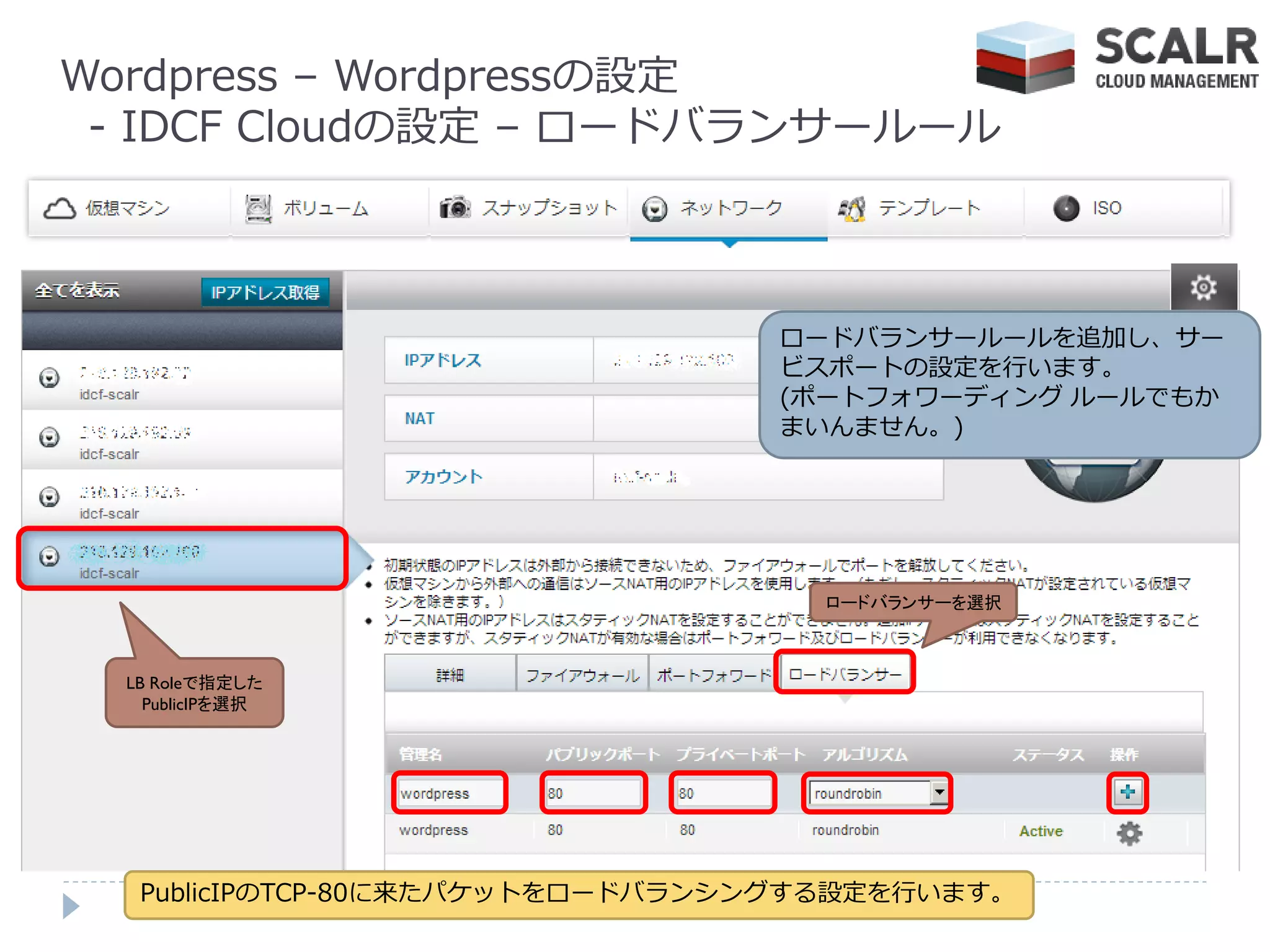Image resolution: width=1270 pixels, height=952 pixels.
Task: Open the スナップショット tab
Action: click(528, 208)
